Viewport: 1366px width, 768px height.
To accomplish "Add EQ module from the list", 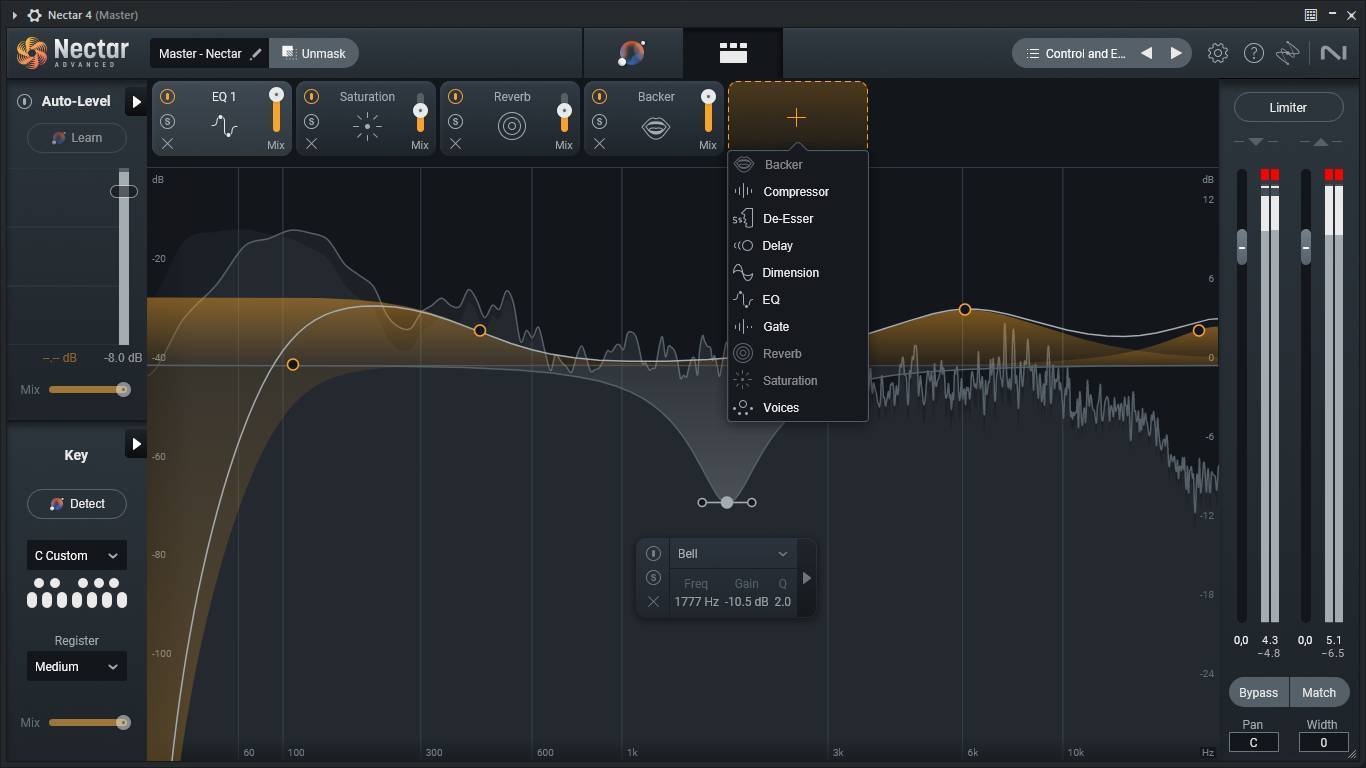I will click(797, 299).
